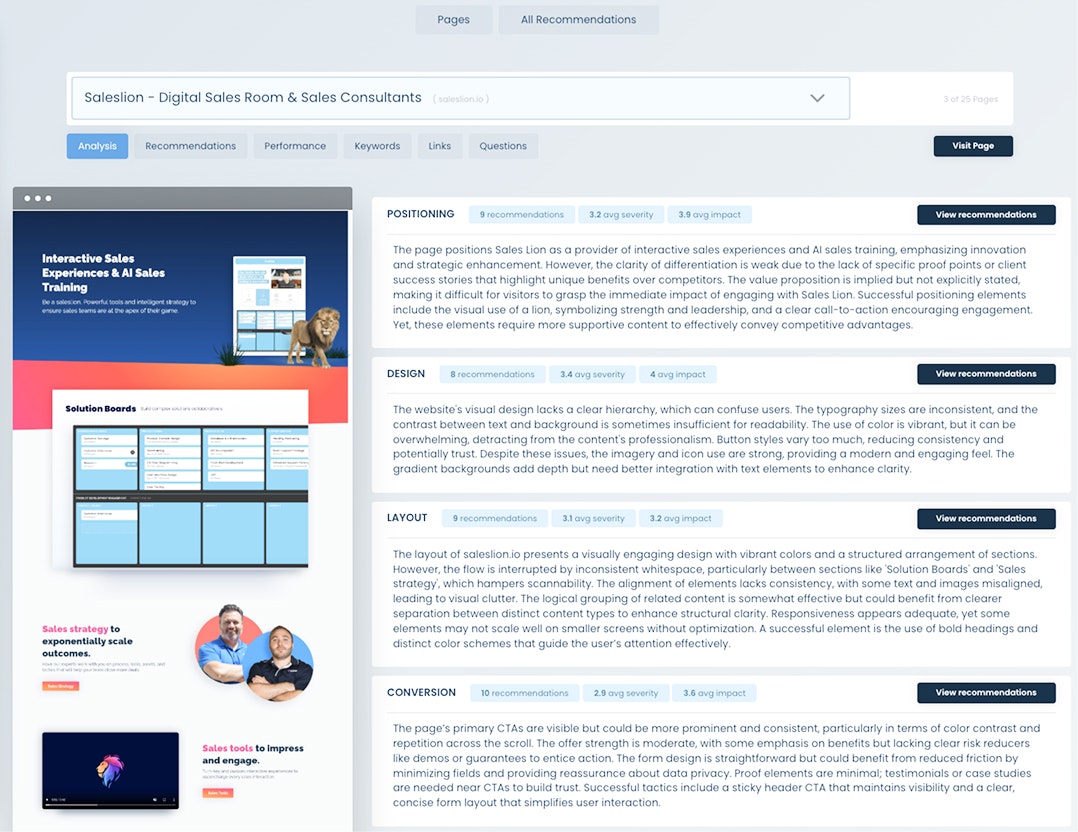1078x832 pixels.
Task: Click Design 8 recommendations badge
Action: pyautogui.click(x=492, y=374)
